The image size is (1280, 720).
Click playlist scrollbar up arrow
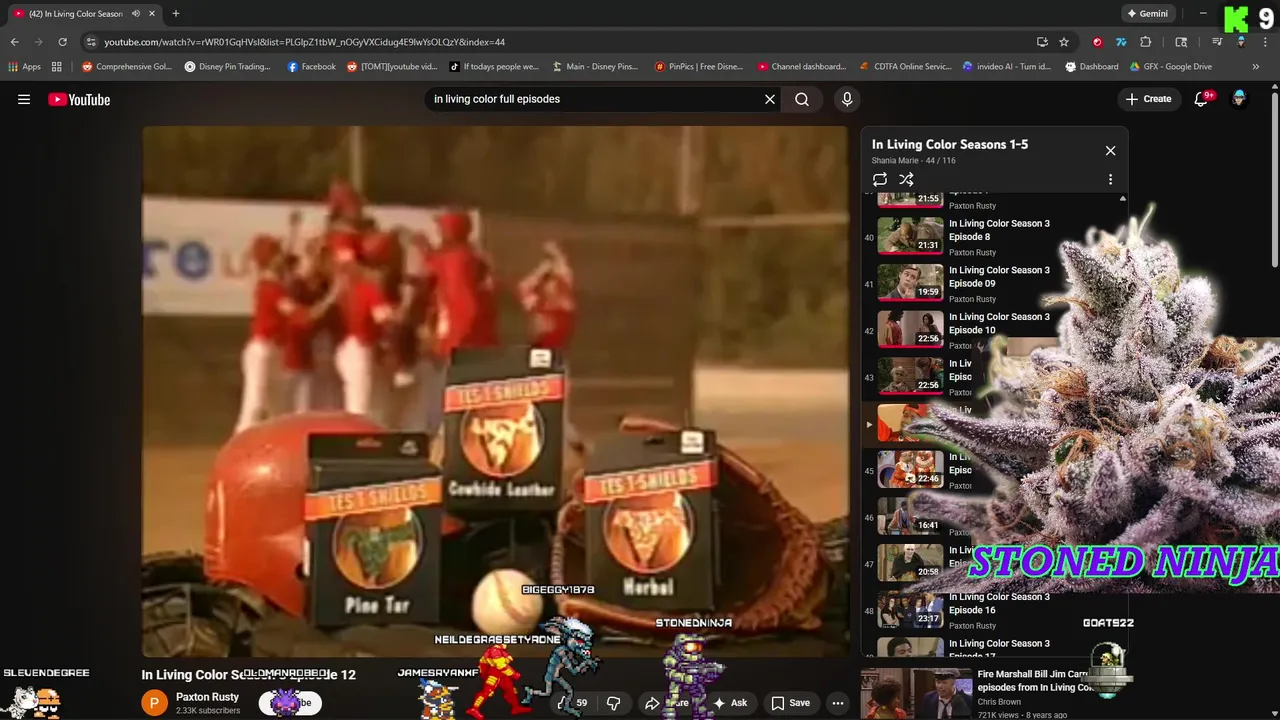coord(1122,199)
